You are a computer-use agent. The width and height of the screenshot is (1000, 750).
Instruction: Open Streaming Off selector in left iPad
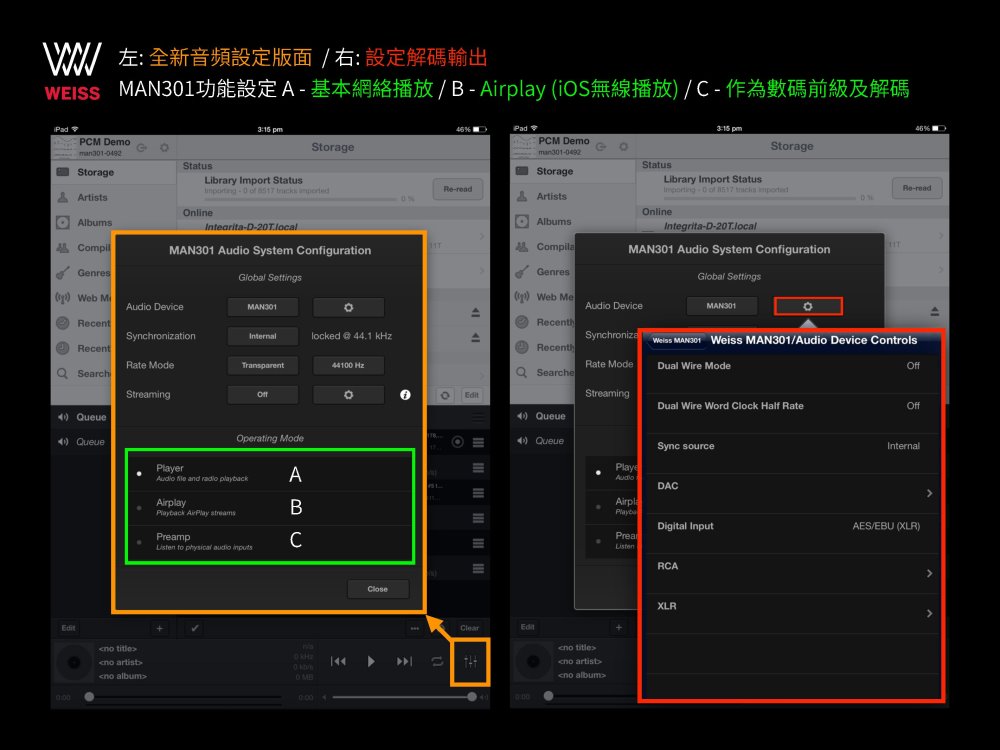(263, 395)
